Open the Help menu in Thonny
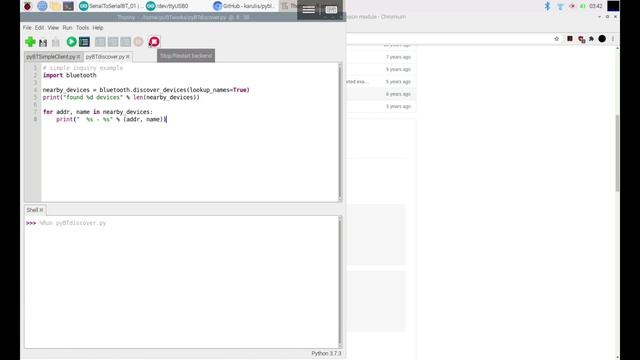 coord(98,28)
